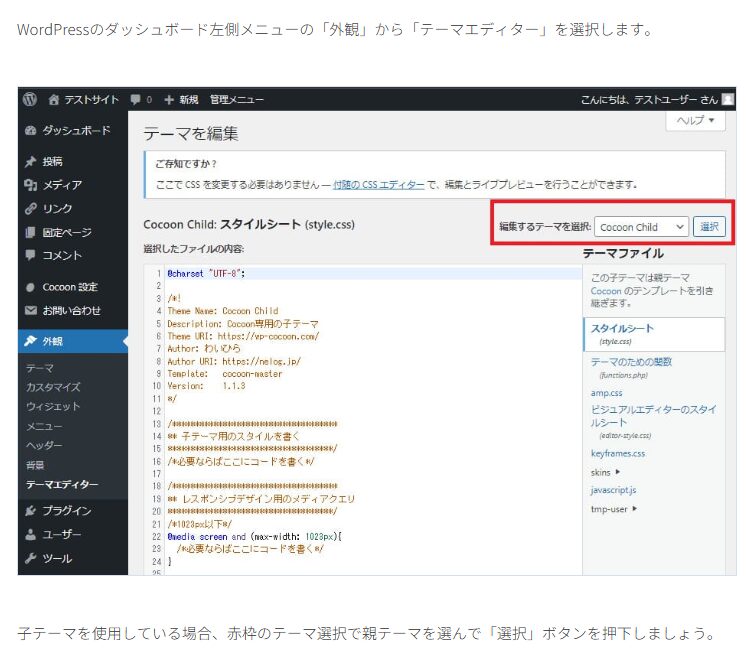
Task: Open the 固定ページ sidebar item
Action: pos(66,233)
